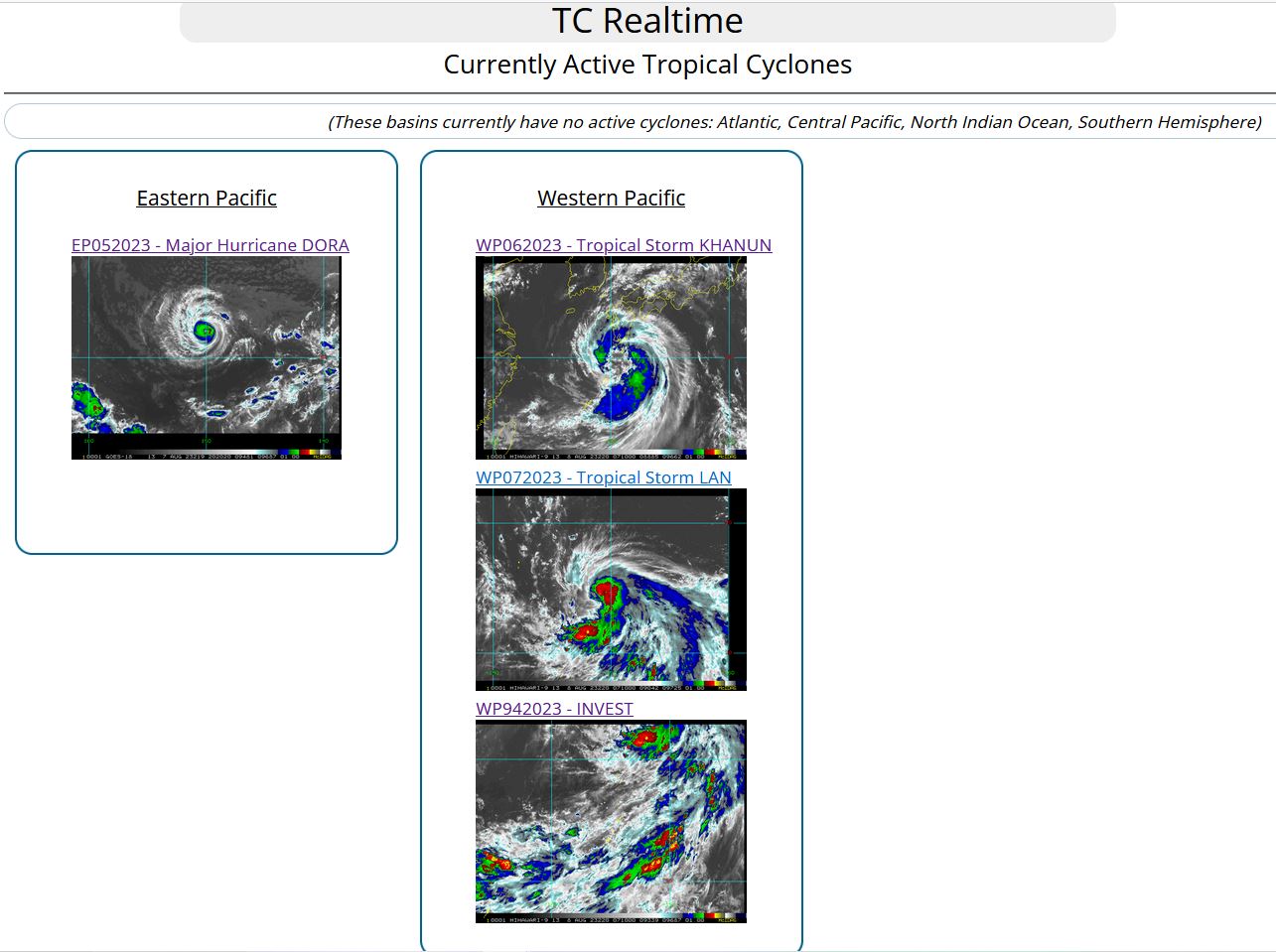Viewport: 1276px width, 952px height.
Task: Click the Eastern Pacific heading
Action: (x=206, y=198)
